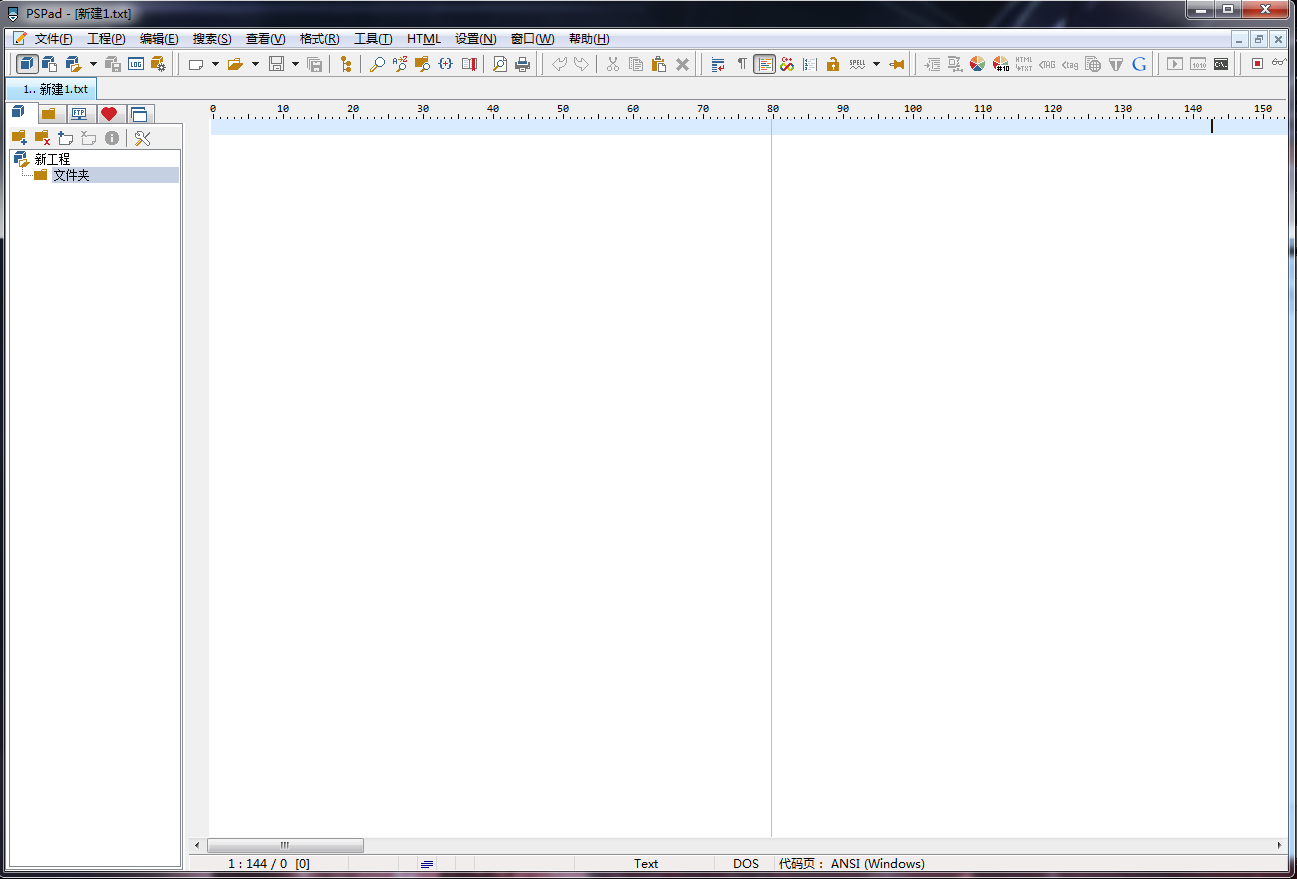This screenshot has height=879, width=1297.
Task: Open the 格式(R) menu
Action: (x=319, y=39)
